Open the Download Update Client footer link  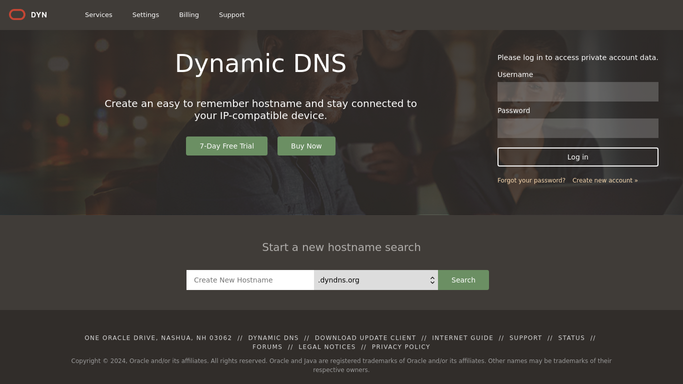tap(365, 338)
